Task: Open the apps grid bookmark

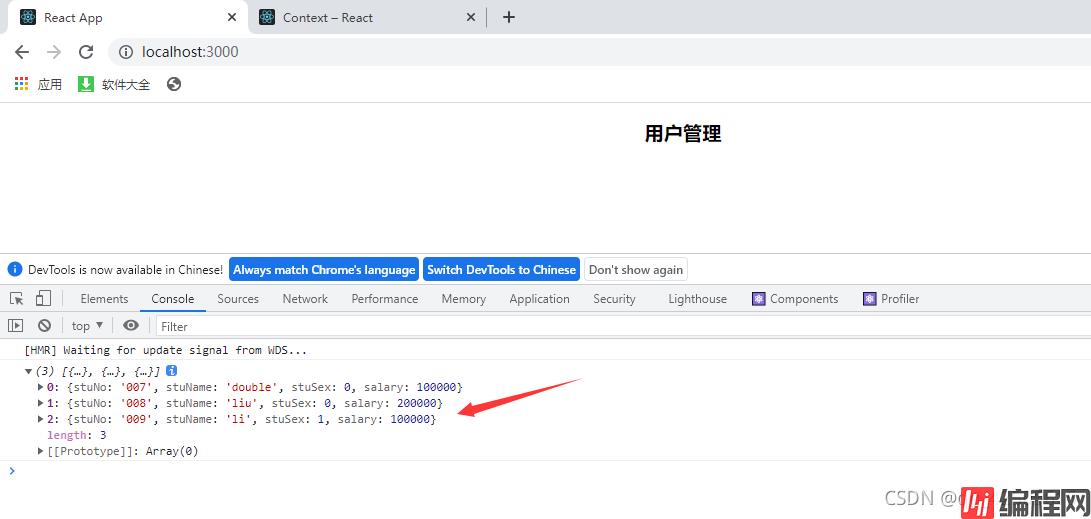Action: coord(22,84)
